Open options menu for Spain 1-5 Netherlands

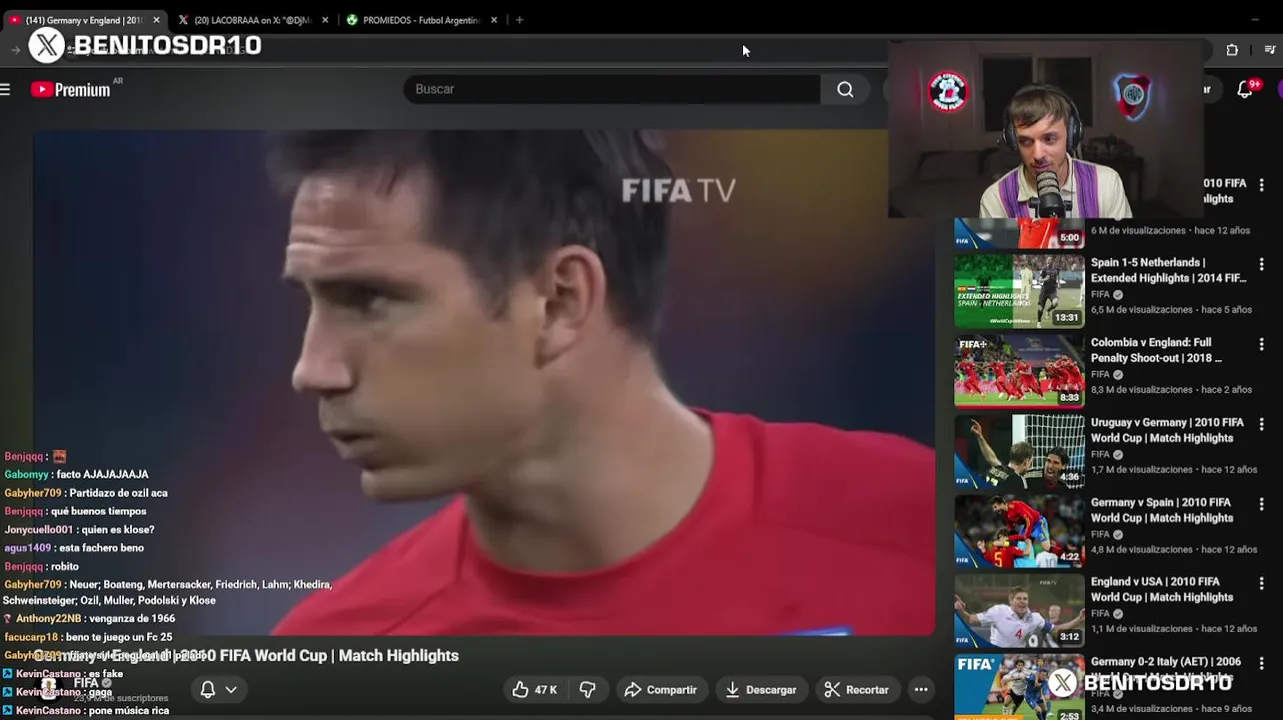(x=1261, y=265)
